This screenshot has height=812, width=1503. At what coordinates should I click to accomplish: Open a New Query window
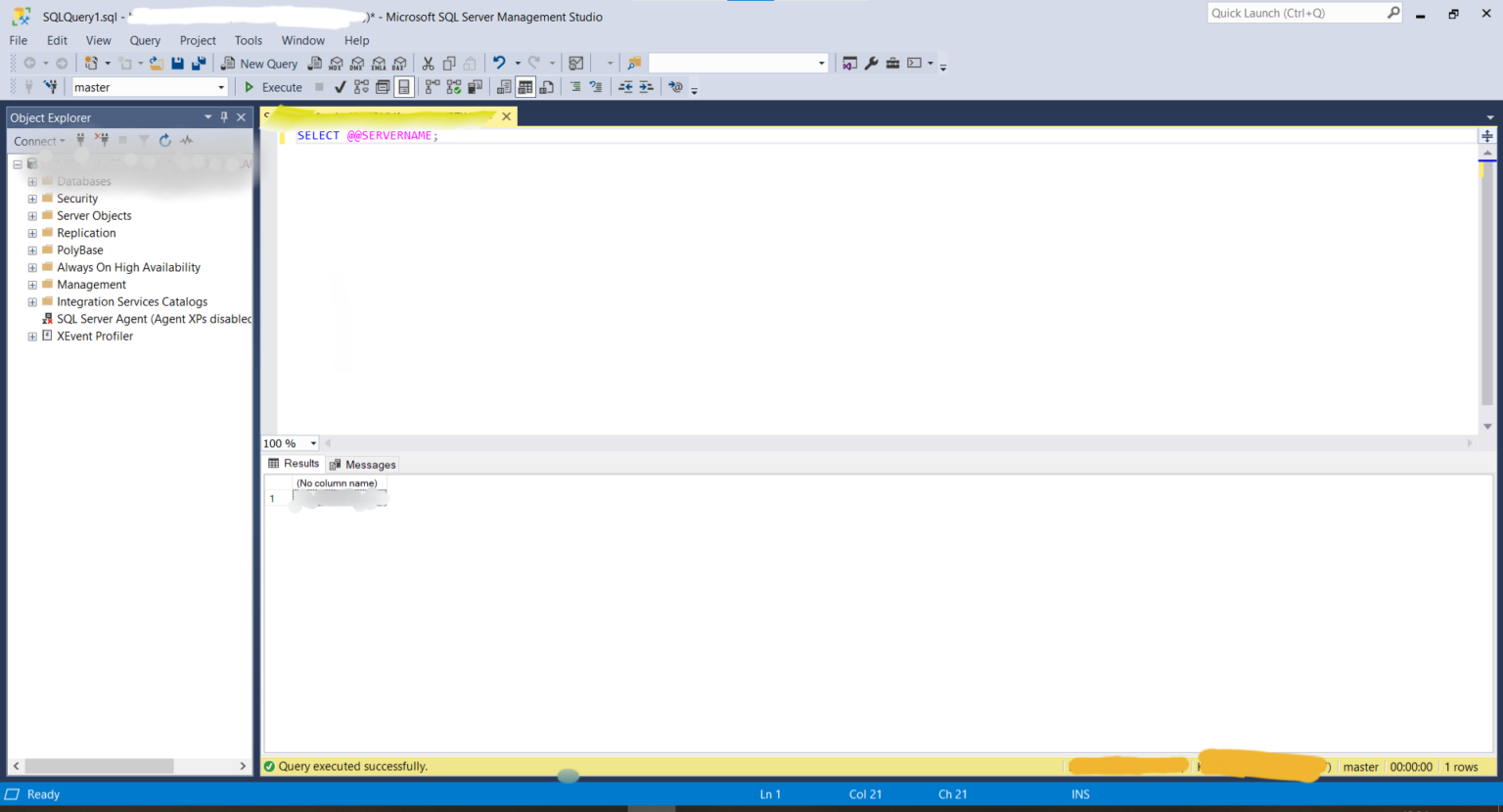(258, 63)
